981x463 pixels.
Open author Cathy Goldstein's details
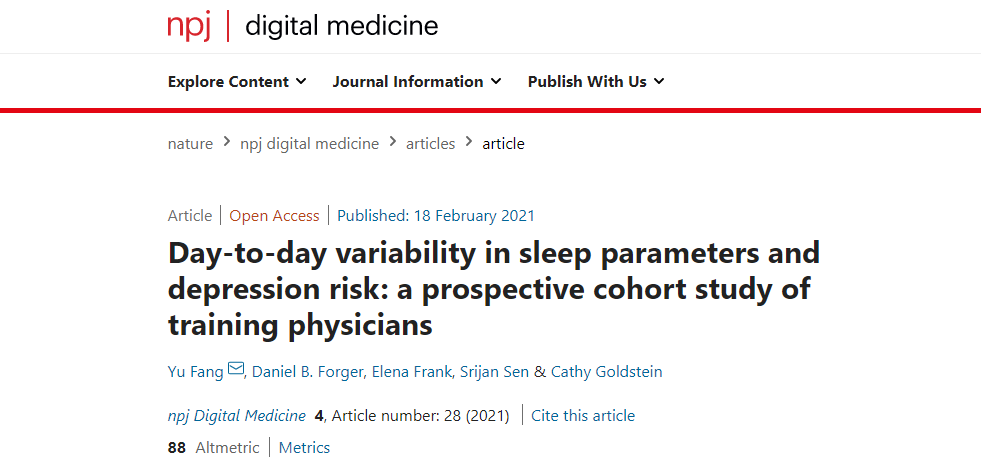point(606,372)
